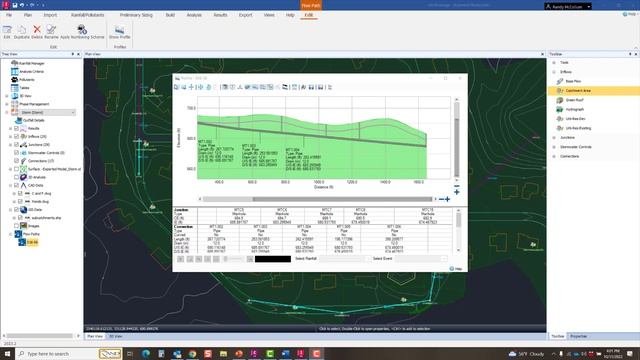Viewport: 640px width, 360px height.
Task: Open the Analysis ribbon tab
Action: point(194,15)
